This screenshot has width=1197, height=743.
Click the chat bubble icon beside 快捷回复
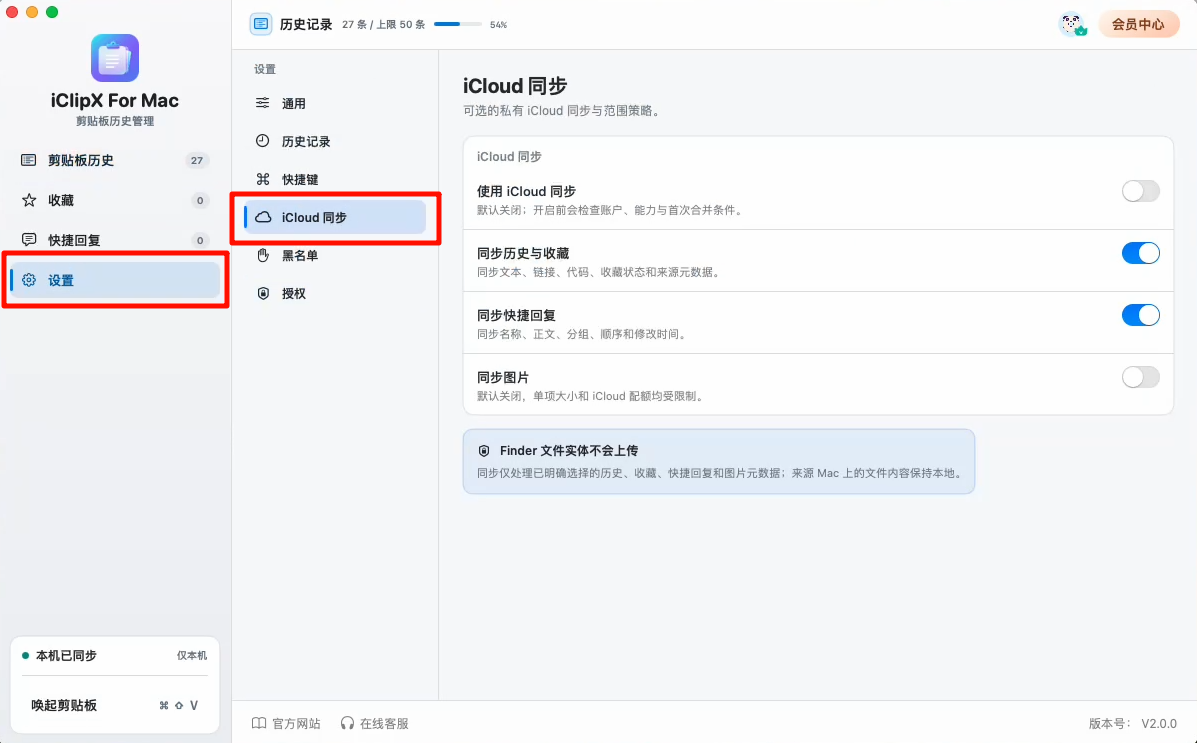(29, 240)
